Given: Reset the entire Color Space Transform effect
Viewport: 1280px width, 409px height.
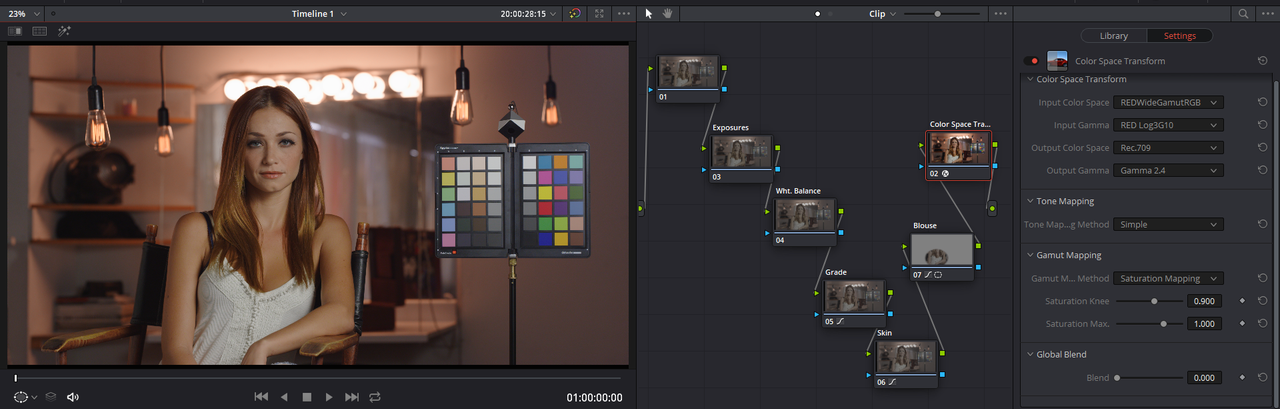Looking at the screenshot, I should 1263,61.
